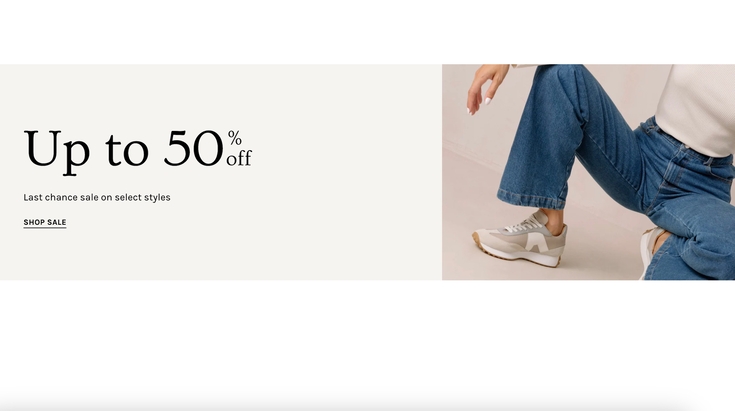The image size is (735, 411).
Task: Click the blank white area above the banner
Action: (x=368, y=32)
